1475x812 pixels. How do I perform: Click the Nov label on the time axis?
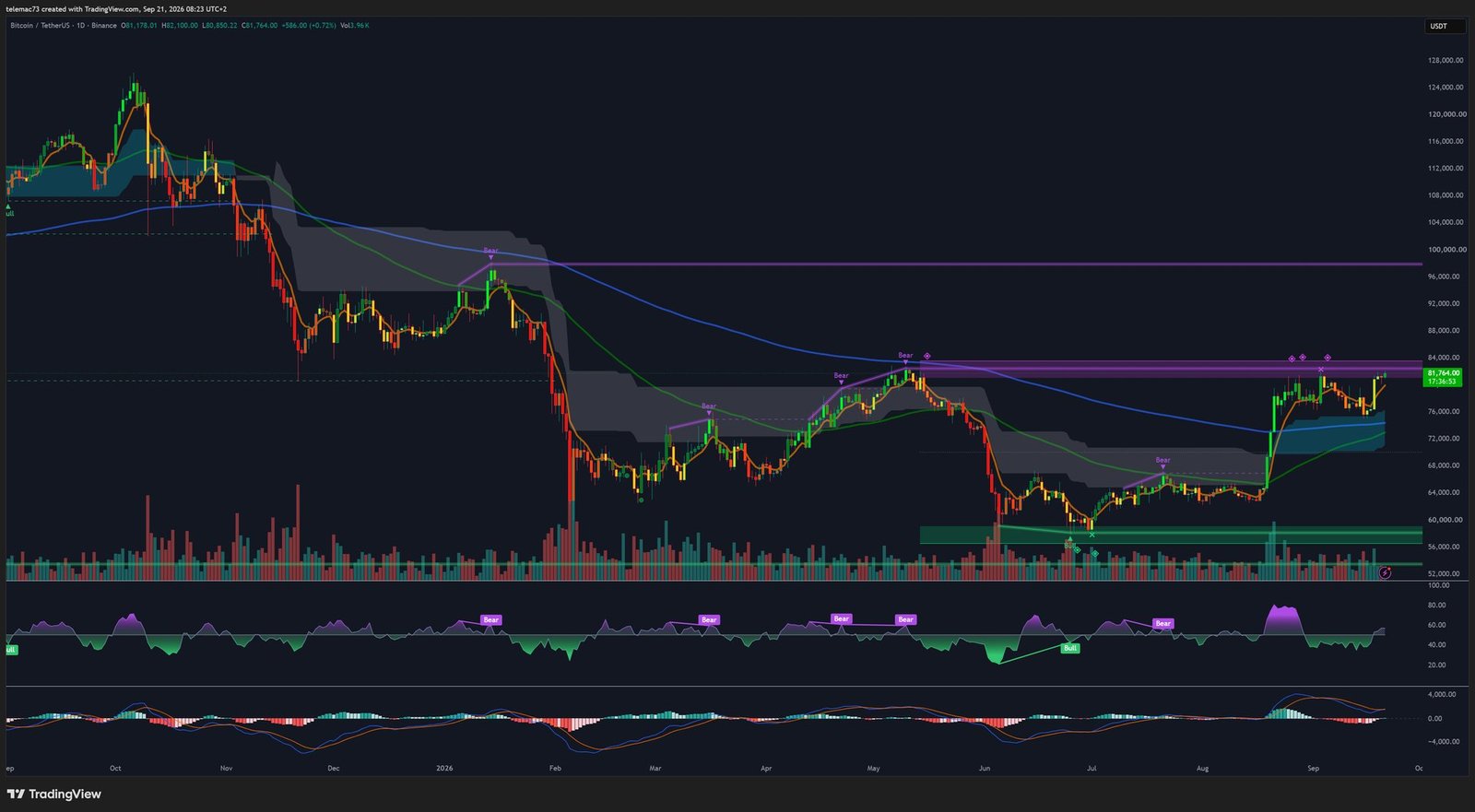click(226, 768)
